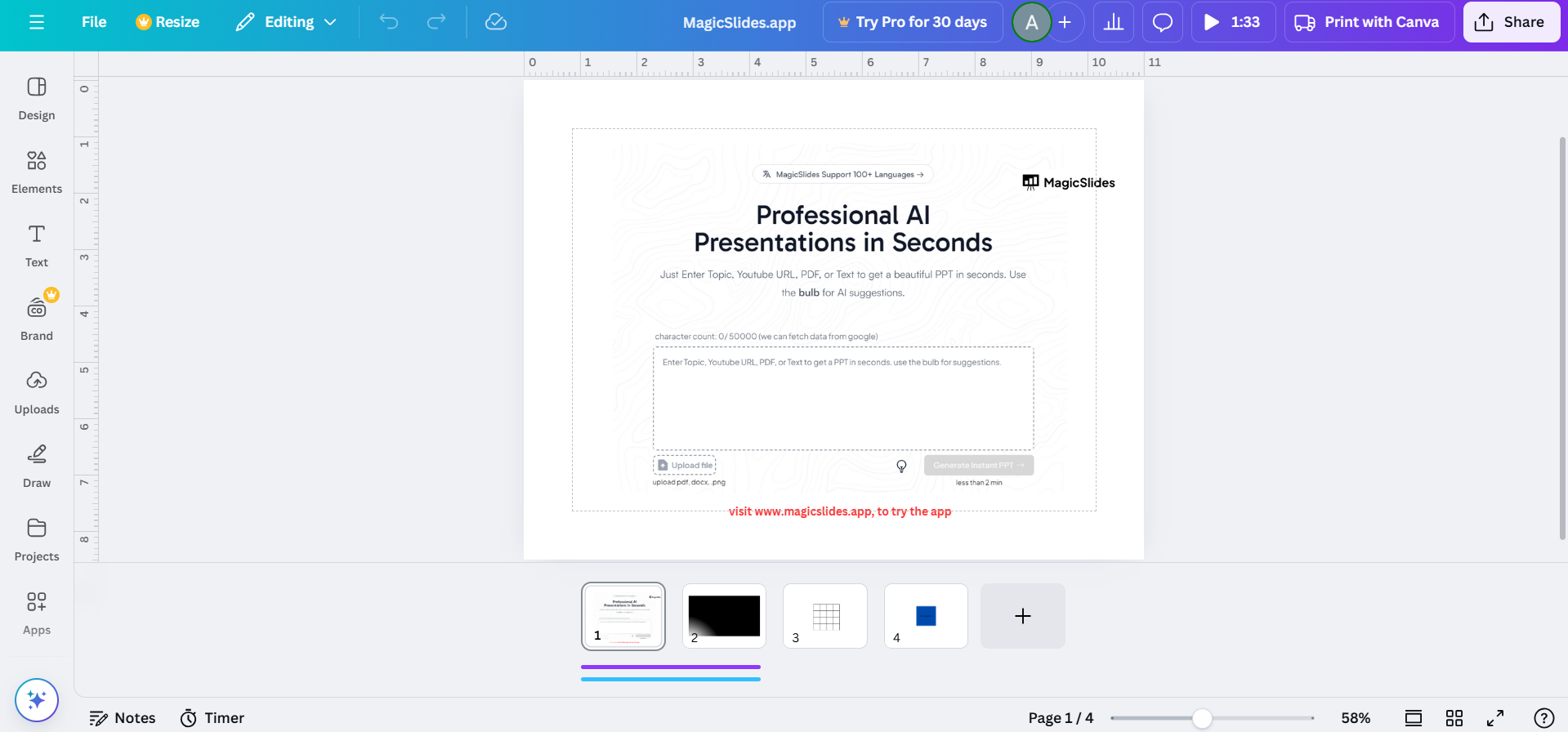The width and height of the screenshot is (1568, 732).
Task: Select page 2 black thumbnail
Action: point(724,616)
